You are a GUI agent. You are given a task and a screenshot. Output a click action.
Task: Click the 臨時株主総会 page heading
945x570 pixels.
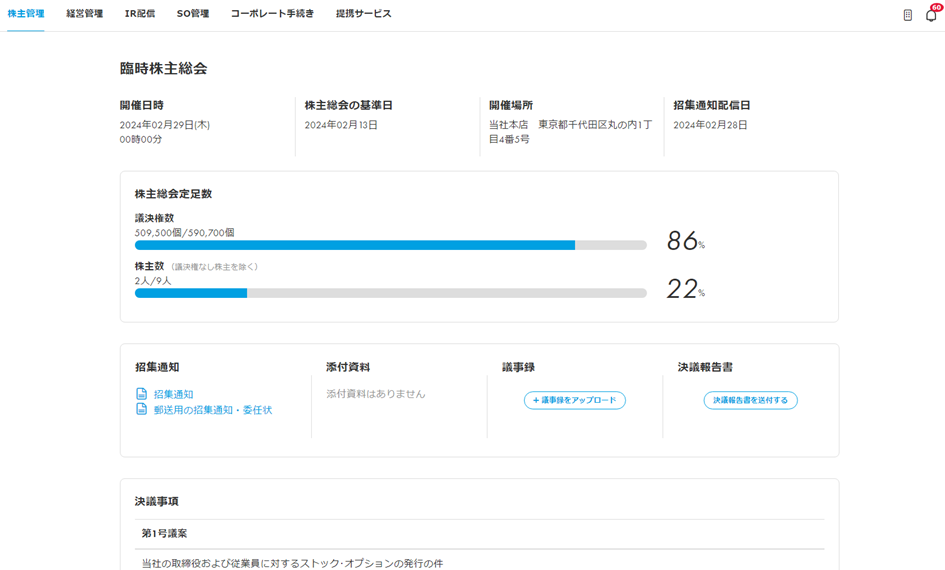(163, 69)
